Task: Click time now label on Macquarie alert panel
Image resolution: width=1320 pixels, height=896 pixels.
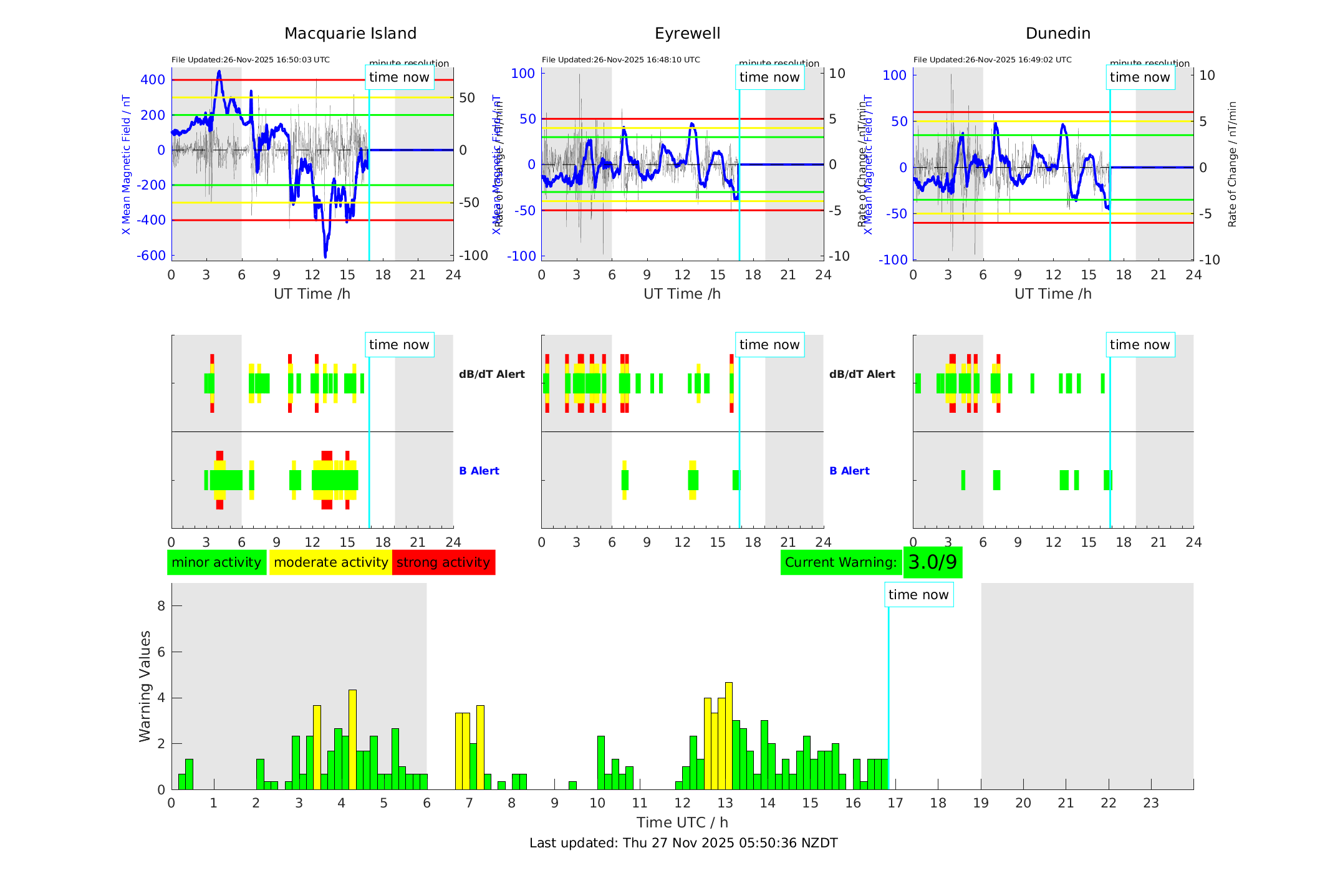Action: pos(399,345)
